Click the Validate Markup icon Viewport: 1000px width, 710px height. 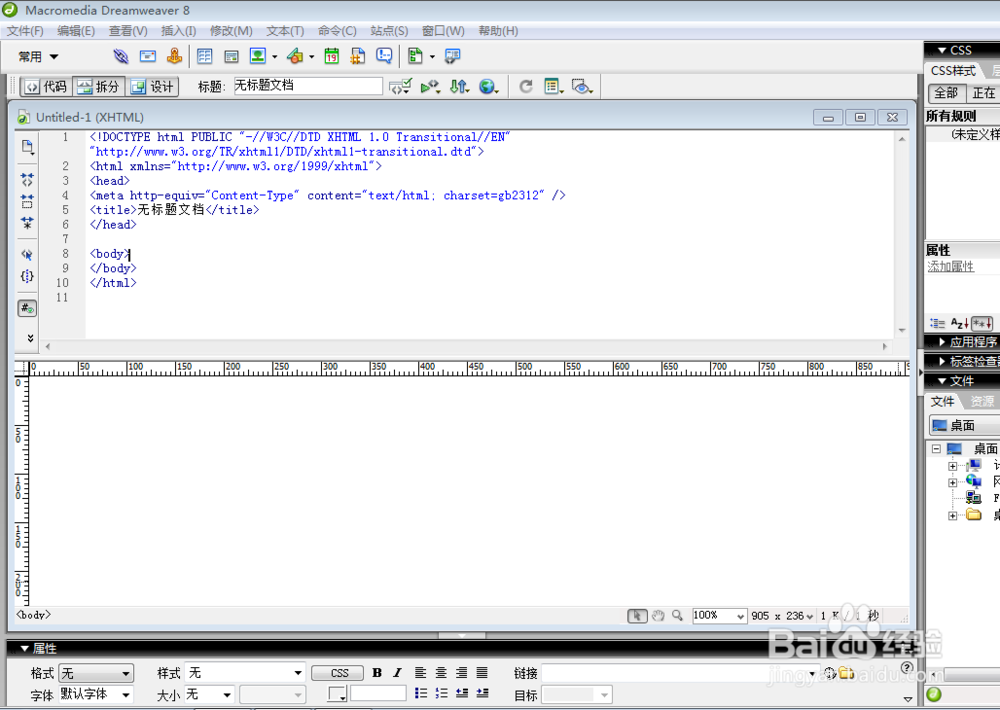pos(401,86)
